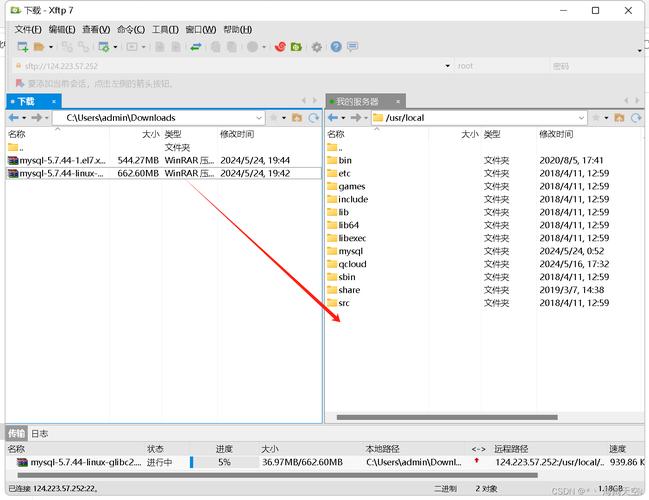This screenshot has width=649, height=500.
Task: Click the root username field
Action: tap(501, 66)
